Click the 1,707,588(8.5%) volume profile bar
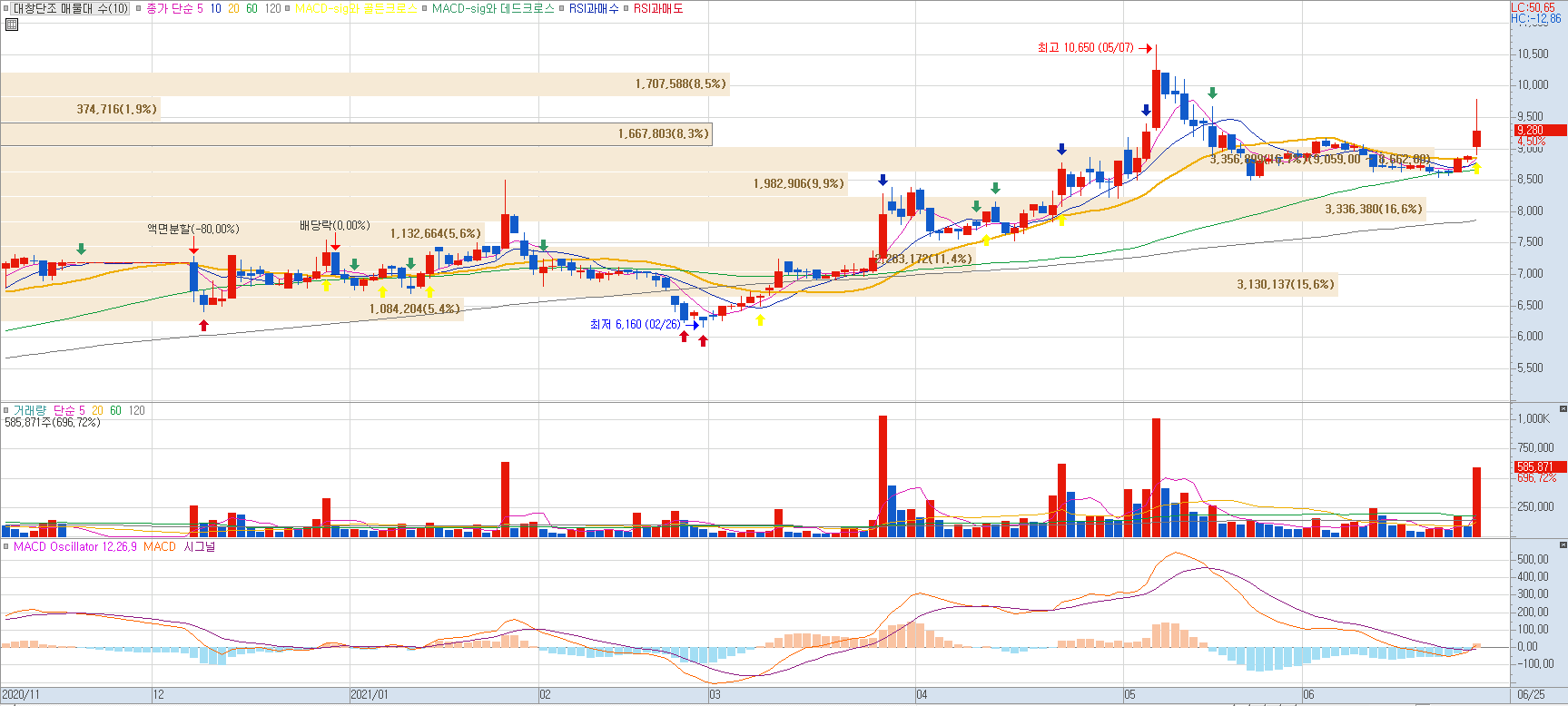The height and width of the screenshot is (706, 1568). [364, 84]
